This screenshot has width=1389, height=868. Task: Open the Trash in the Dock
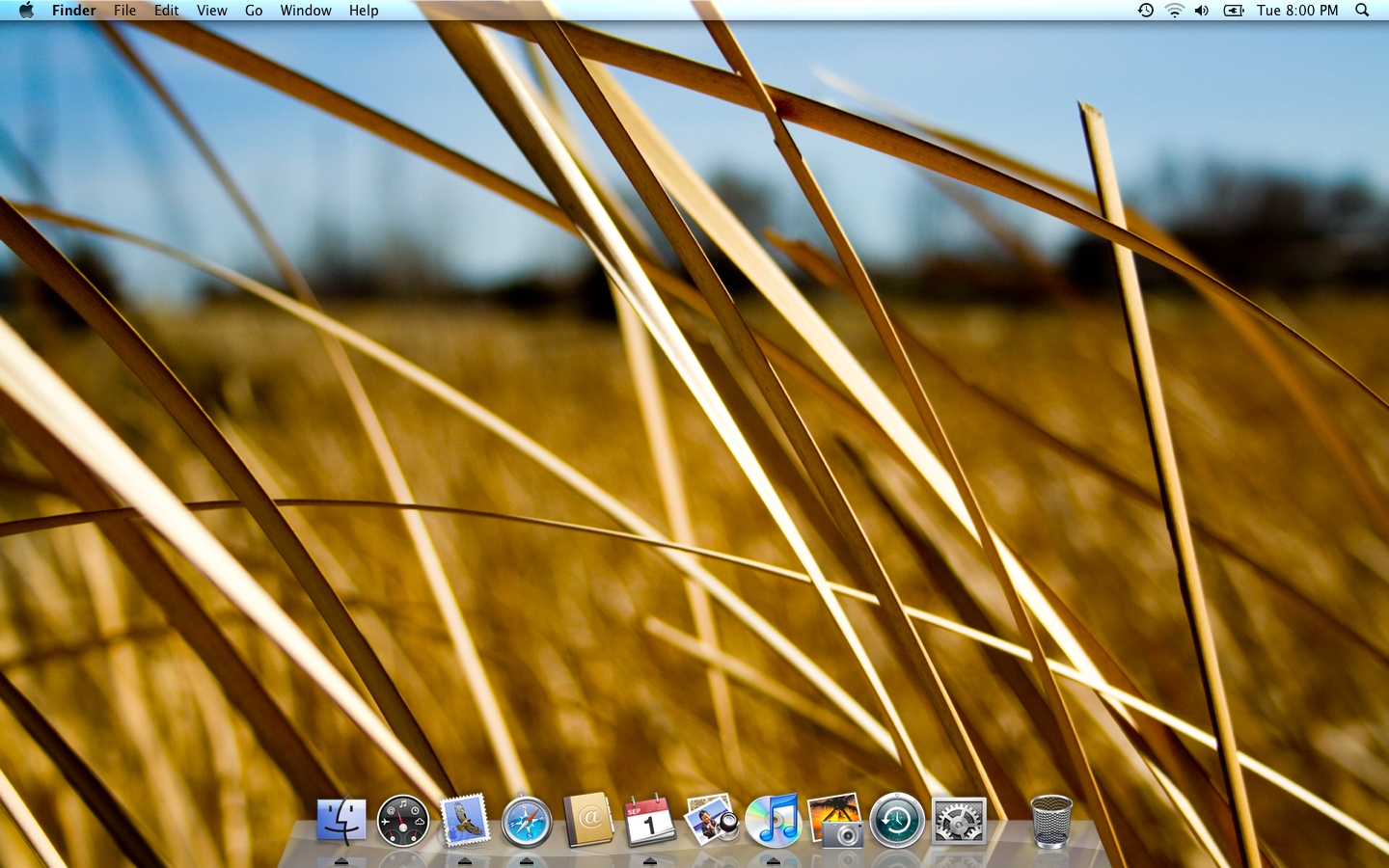coord(1050,822)
